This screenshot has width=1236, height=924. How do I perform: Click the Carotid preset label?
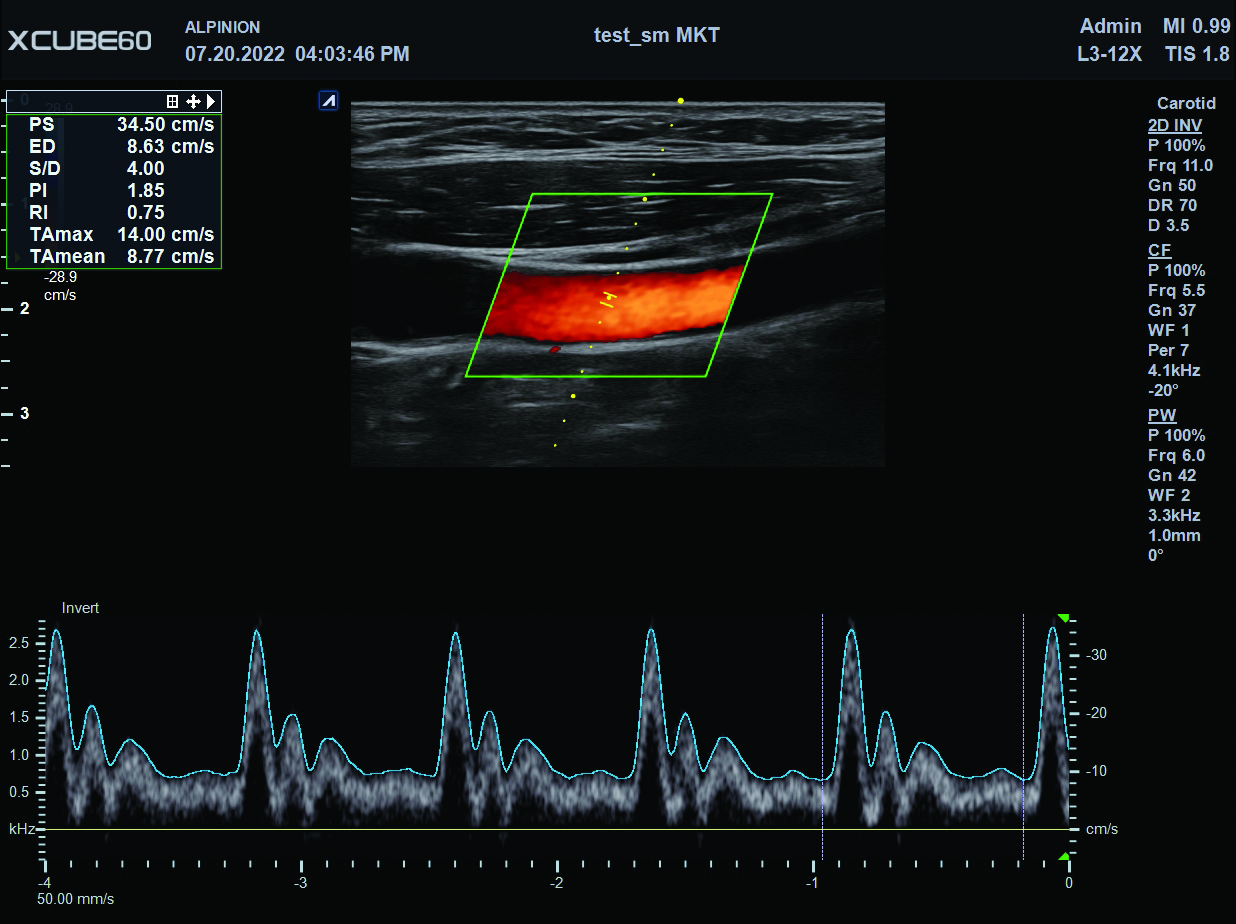coord(1185,103)
